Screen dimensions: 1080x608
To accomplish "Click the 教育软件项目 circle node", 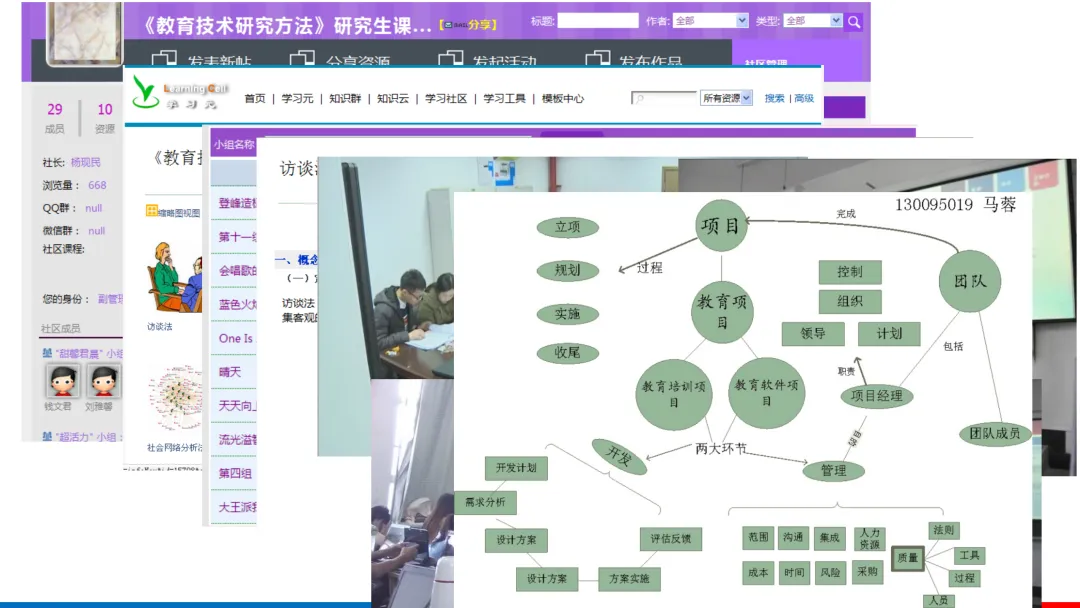I will pyautogui.click(x=766, y=392).
